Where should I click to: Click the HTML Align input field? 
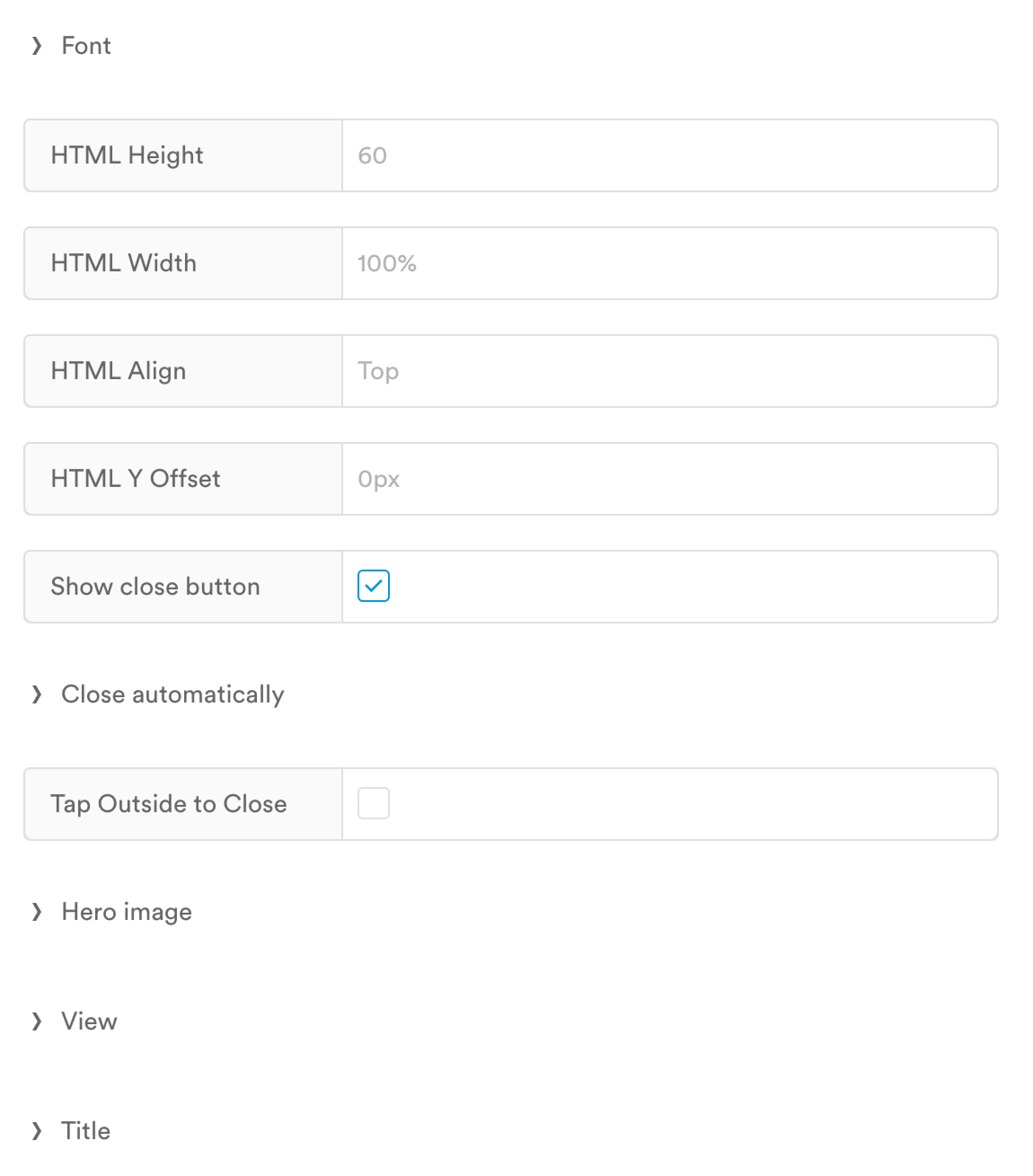pos(669,371)
